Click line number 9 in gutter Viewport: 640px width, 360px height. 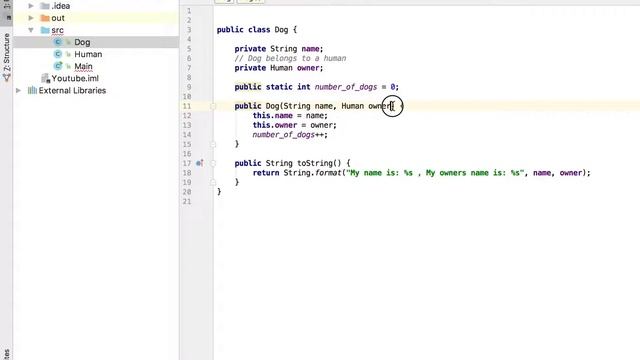tap(189, 87)
